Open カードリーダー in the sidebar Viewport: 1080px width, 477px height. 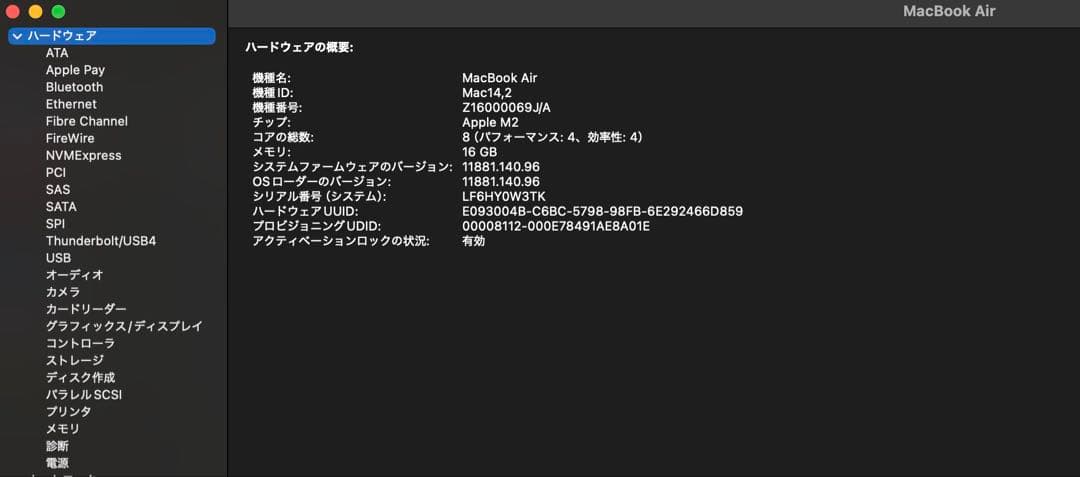pyautogui.click(x=86, y=309)
